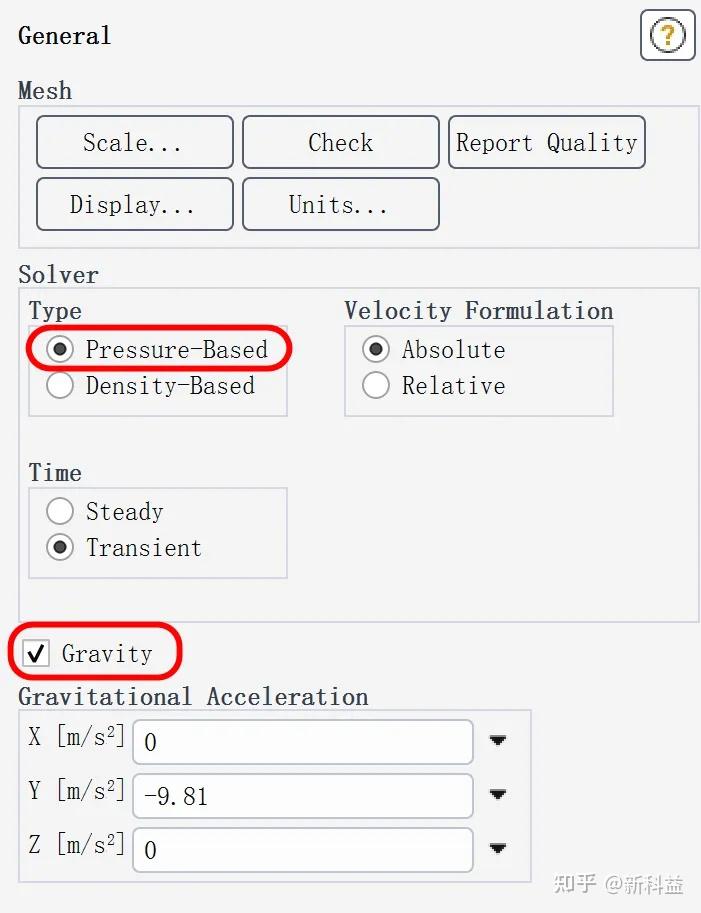Click the Y gravitational acceleration field
The image size is (701, 913).
coord(302,796)
